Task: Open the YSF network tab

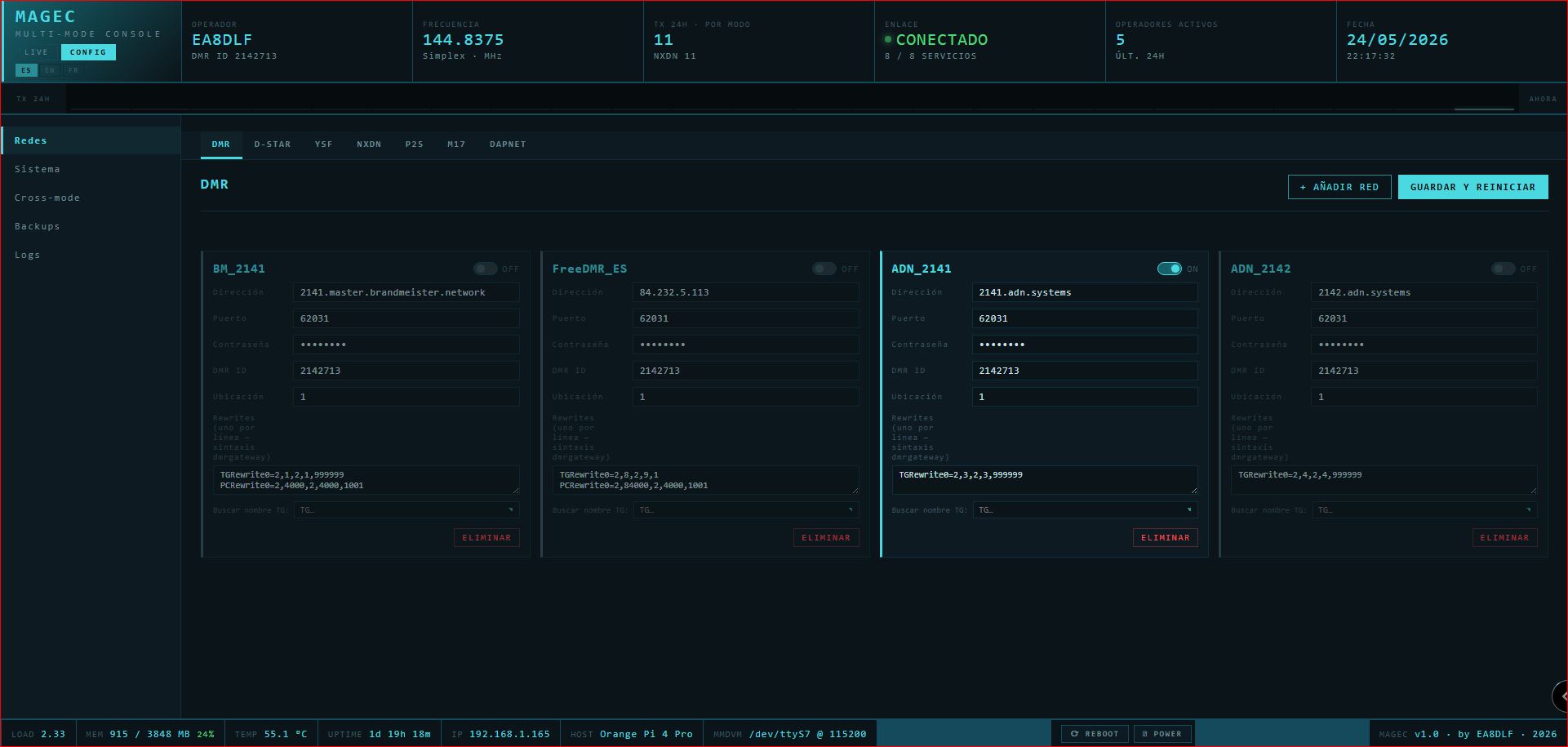Action: coord(324,145)
